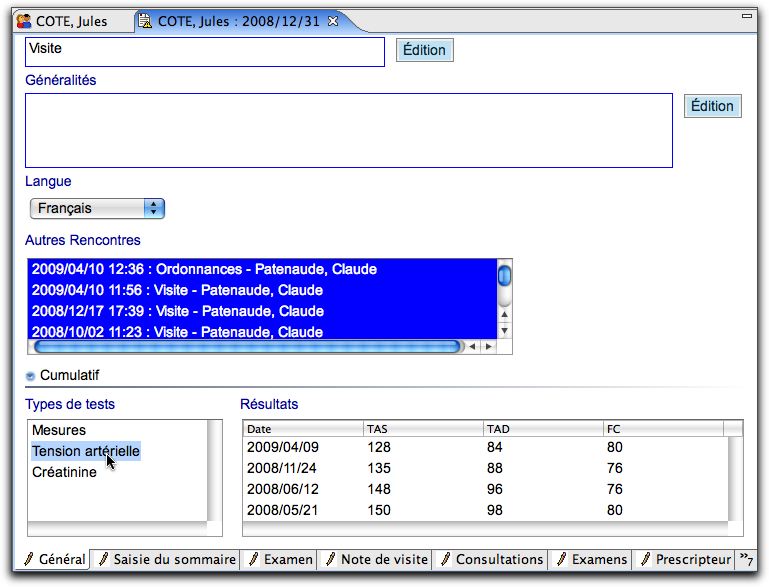Click scroll up arrow in Autres Rencontres
Image resolution: width=769 pixels, height=587 pixels.
tap(504, 314)
